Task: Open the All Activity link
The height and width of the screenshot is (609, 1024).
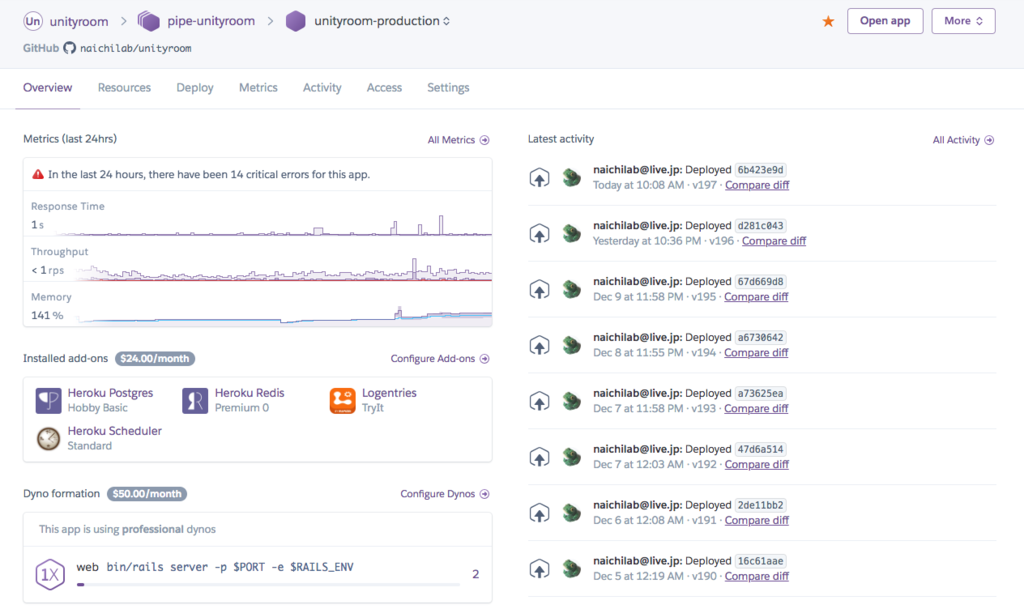Action: point(963,140)
